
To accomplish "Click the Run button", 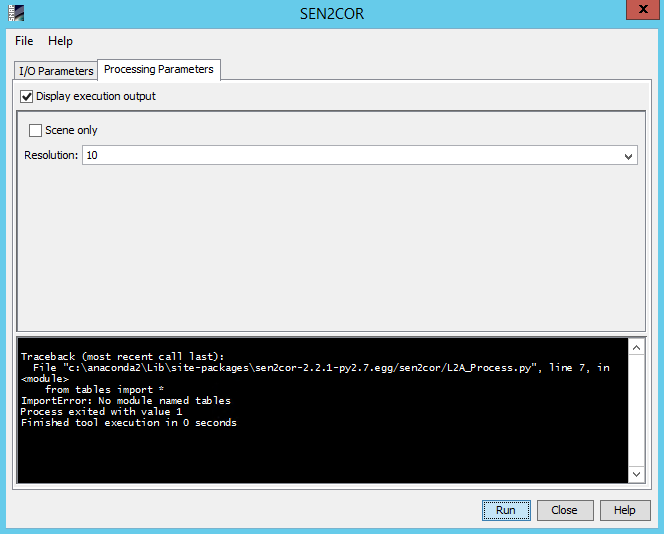I will pos(506,510).
